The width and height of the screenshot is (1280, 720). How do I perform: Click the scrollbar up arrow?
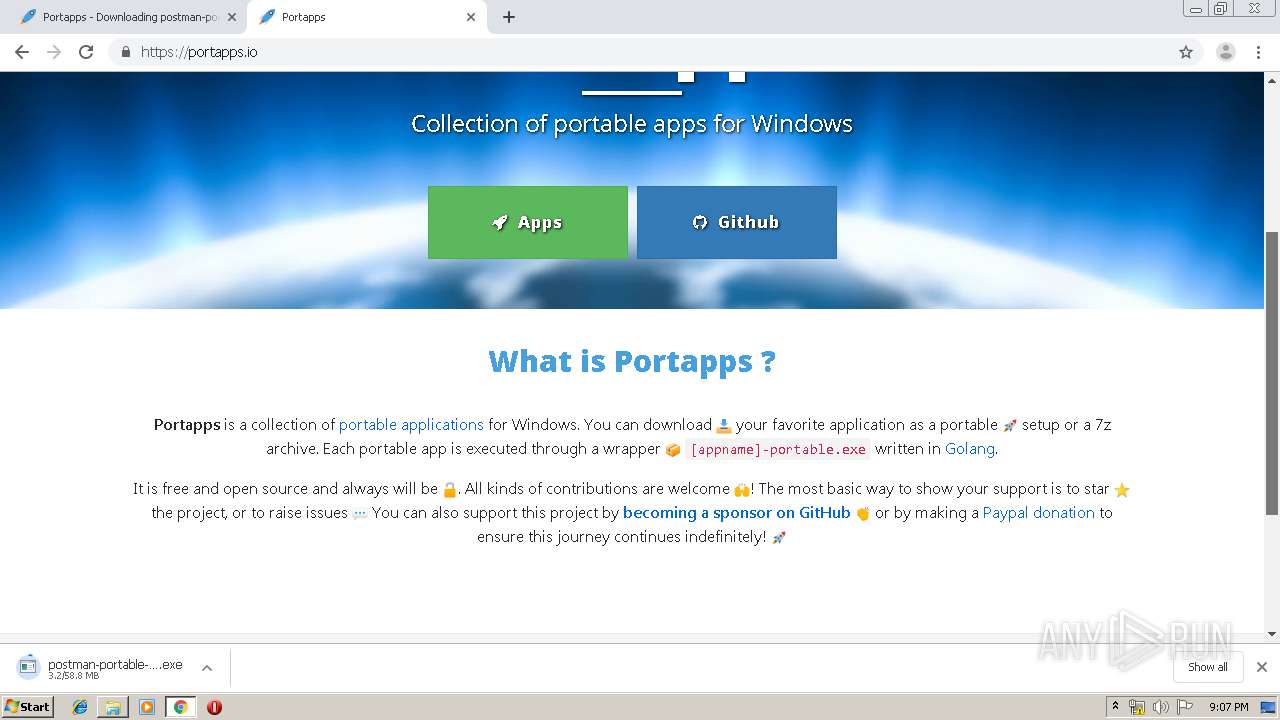pyautogui.click(x=1272, y=79)
